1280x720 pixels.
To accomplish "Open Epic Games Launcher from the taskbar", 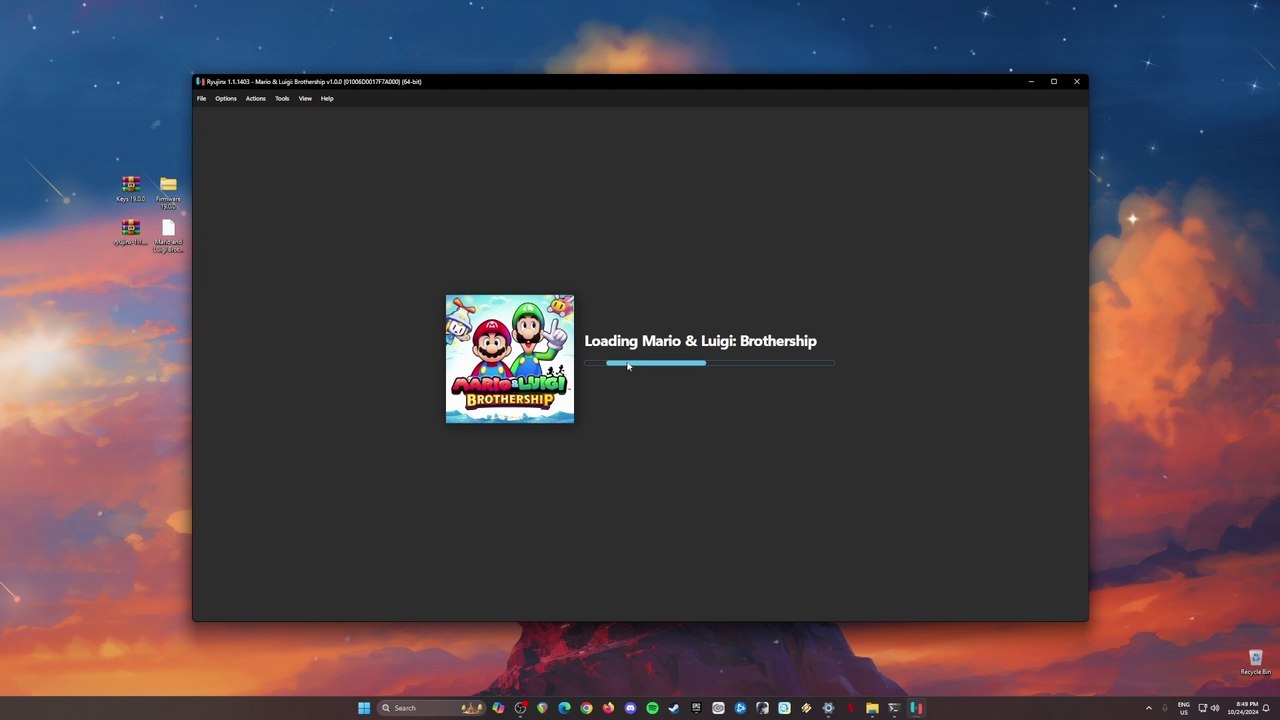I will pos(696,708).
